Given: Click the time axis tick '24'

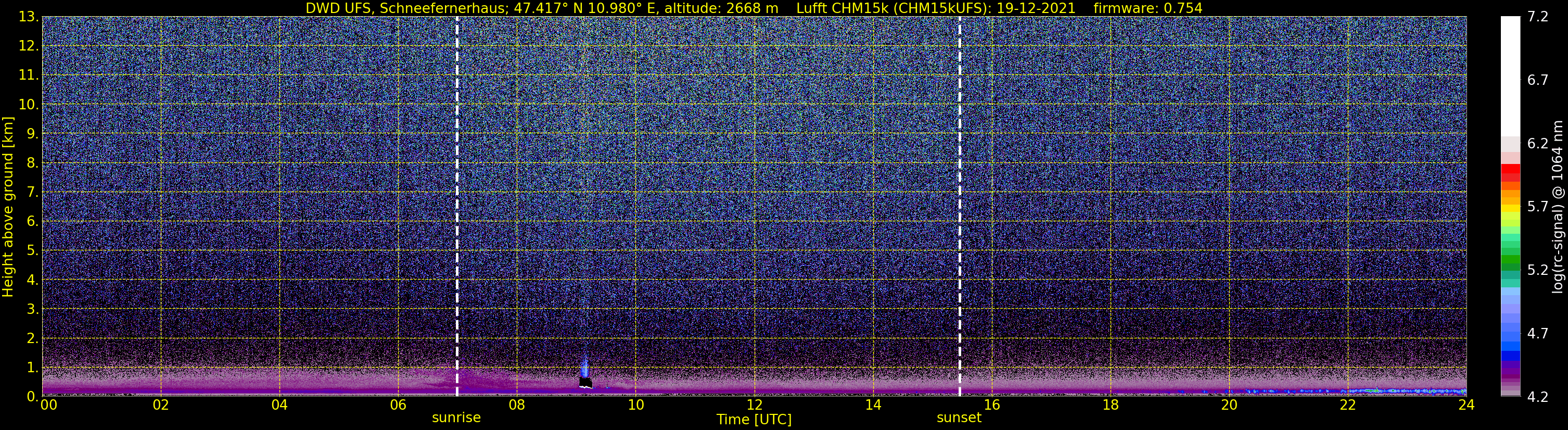Looking at the screenshot, I should tap(1467, 406).
